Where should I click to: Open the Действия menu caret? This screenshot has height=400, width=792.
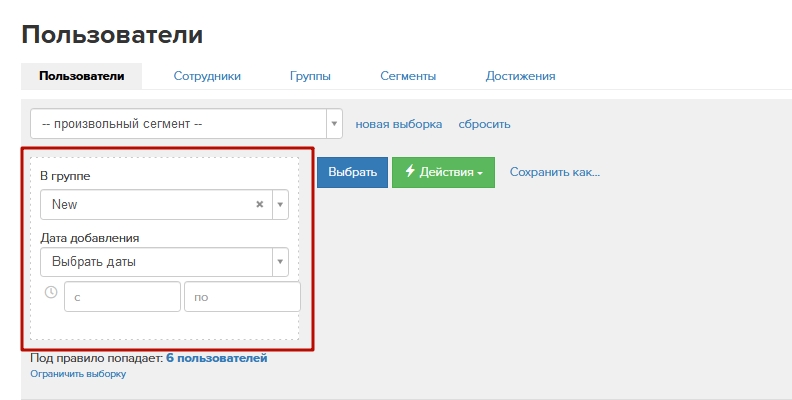480,173
